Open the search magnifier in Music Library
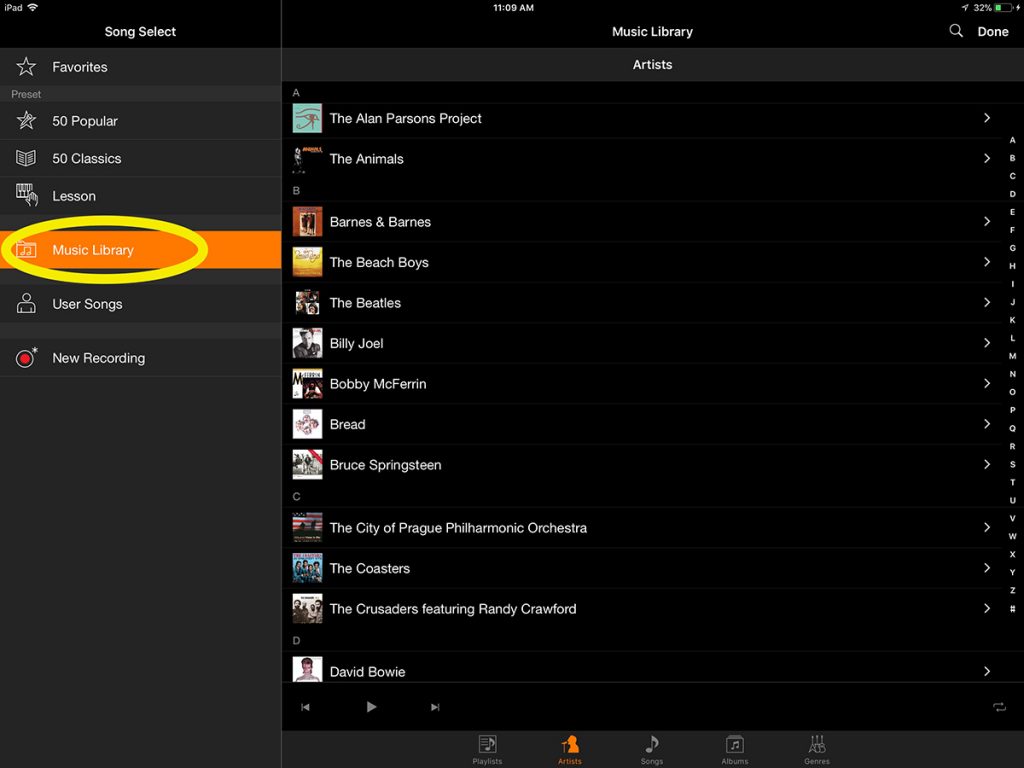This screenshot has width=1024, height=768. tap(956, 31)
